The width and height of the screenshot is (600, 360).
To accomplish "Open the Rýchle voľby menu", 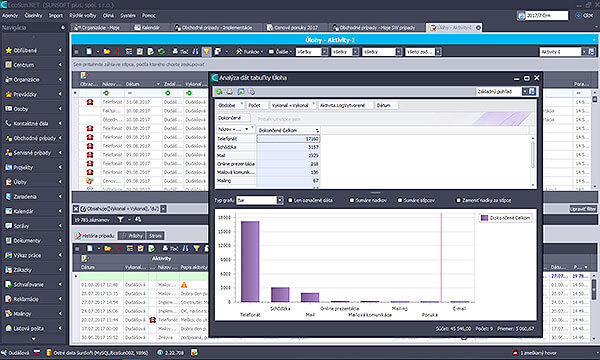I will pyautogui.click(x=83, y=16).
